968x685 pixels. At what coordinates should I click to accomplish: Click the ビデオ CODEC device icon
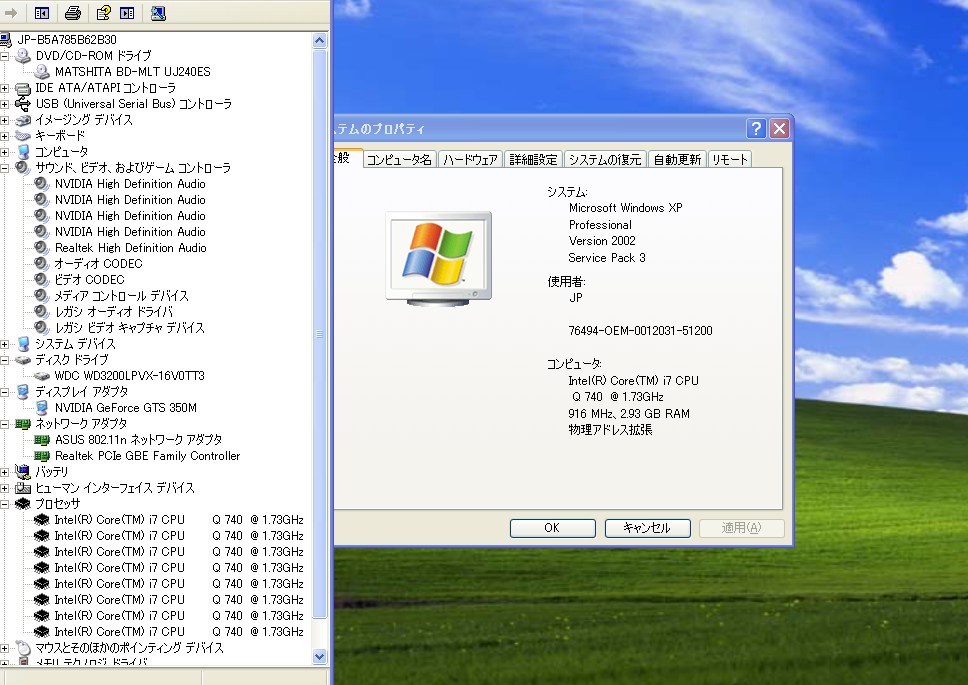[41, 280]
